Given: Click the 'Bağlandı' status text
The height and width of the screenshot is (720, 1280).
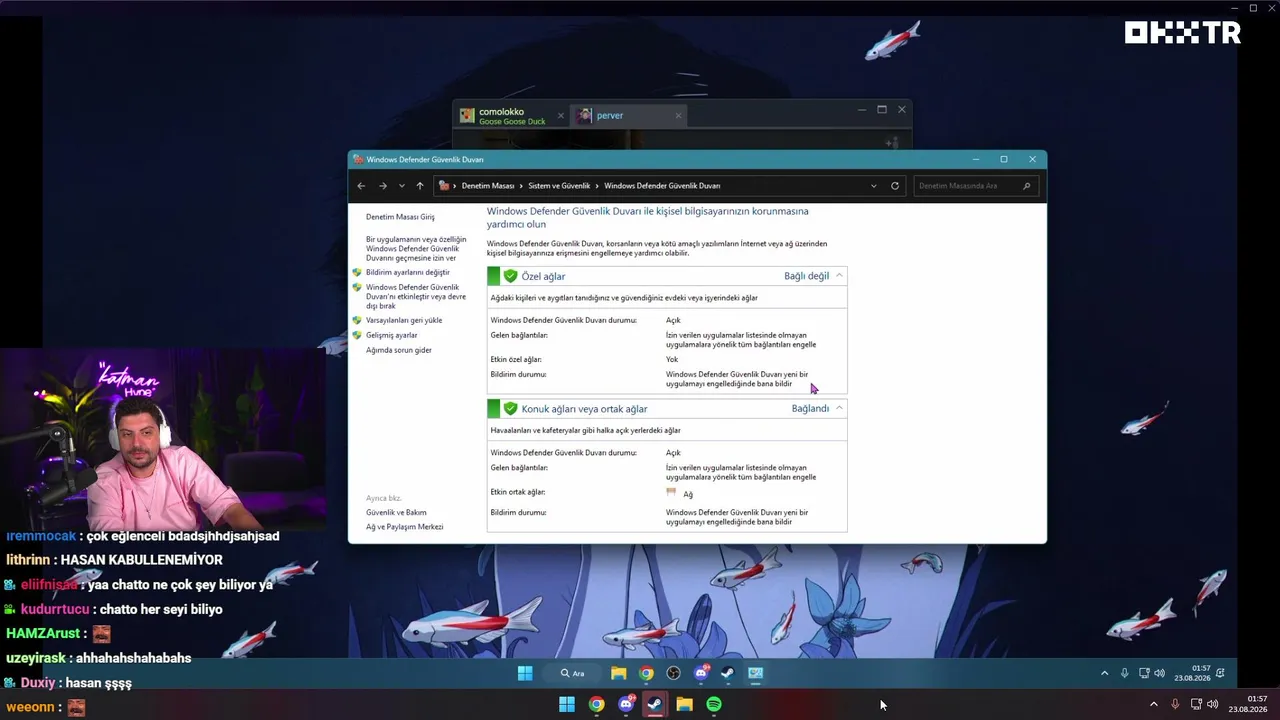Looking at the screenshot, I should pos(810,408).
